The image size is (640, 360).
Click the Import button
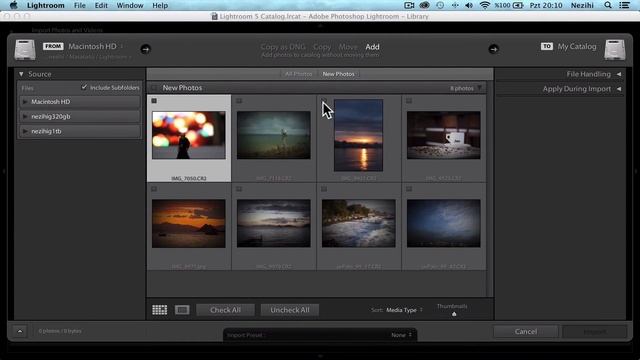595,331
